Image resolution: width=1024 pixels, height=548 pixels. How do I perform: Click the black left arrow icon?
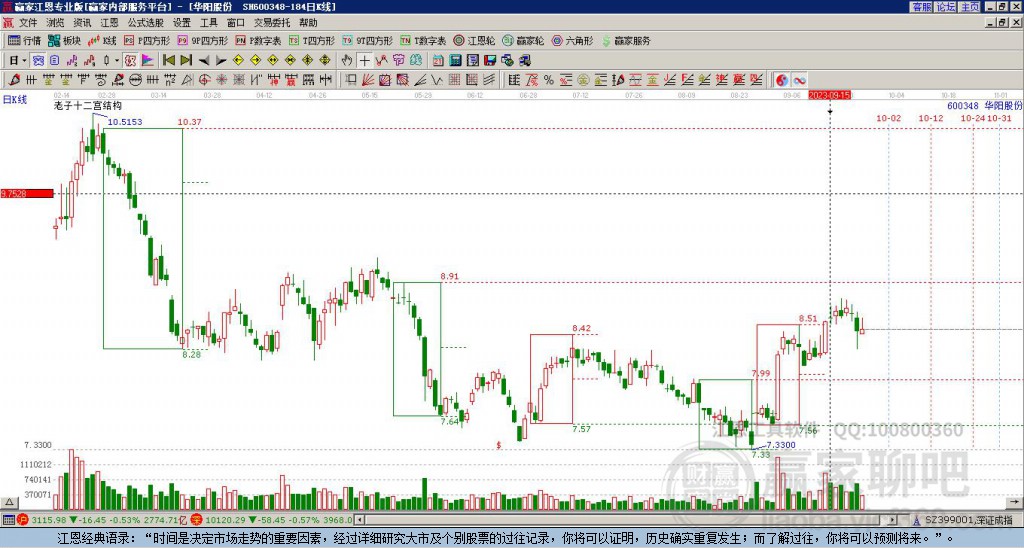(x=203, y=61)
